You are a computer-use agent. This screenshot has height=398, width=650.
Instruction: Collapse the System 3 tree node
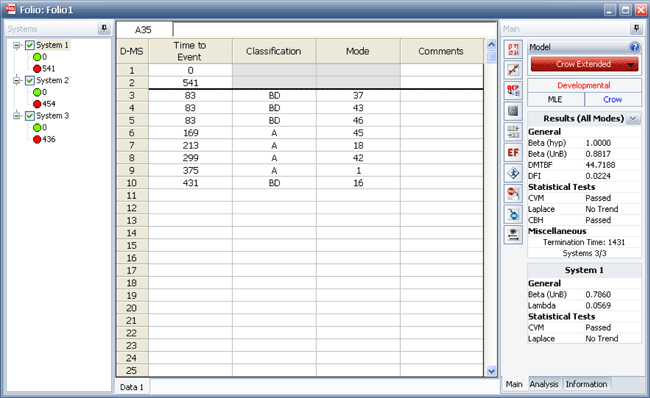coord(17,116)
